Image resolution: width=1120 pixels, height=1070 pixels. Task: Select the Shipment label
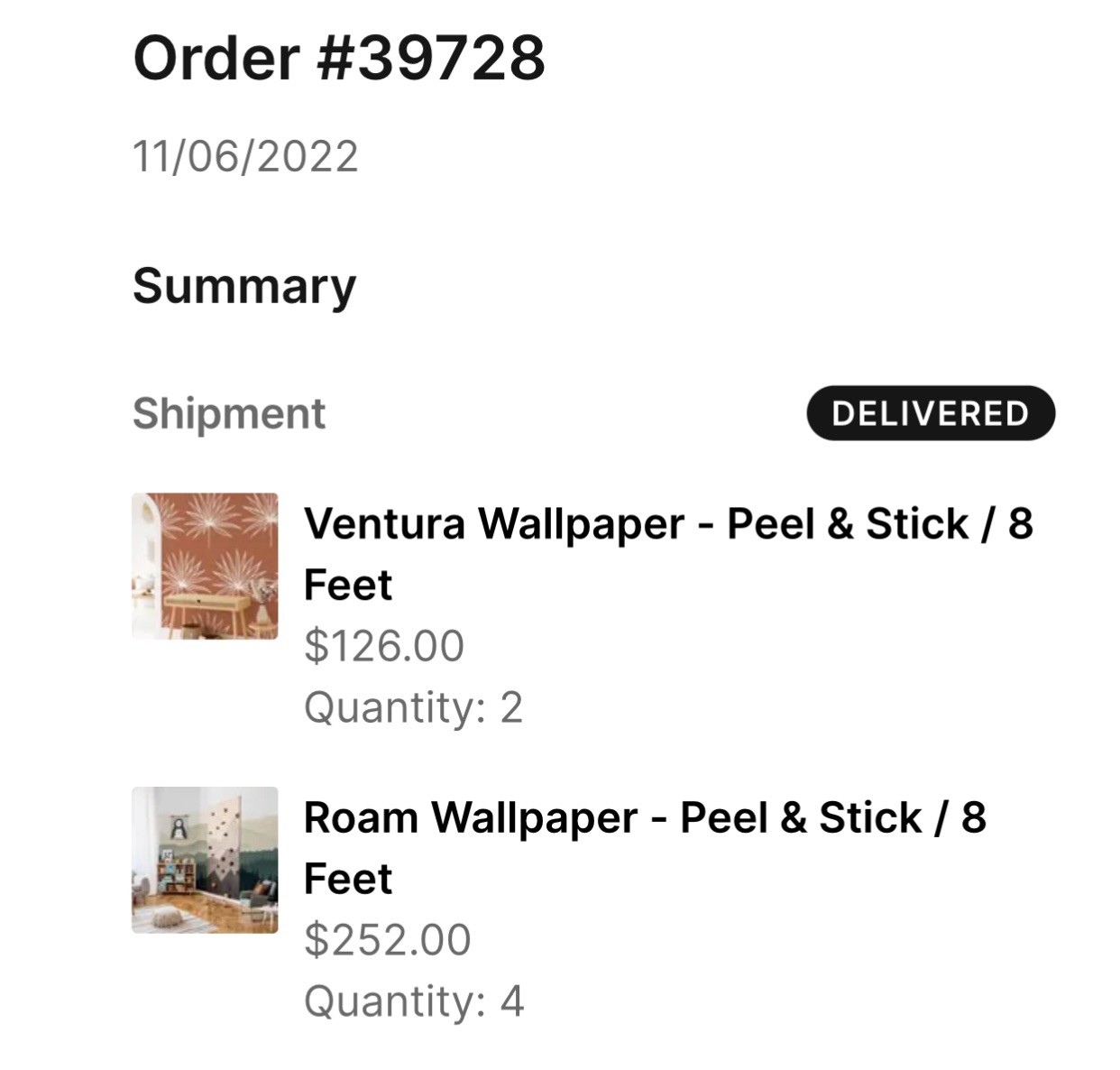click(x=229, y=414)
